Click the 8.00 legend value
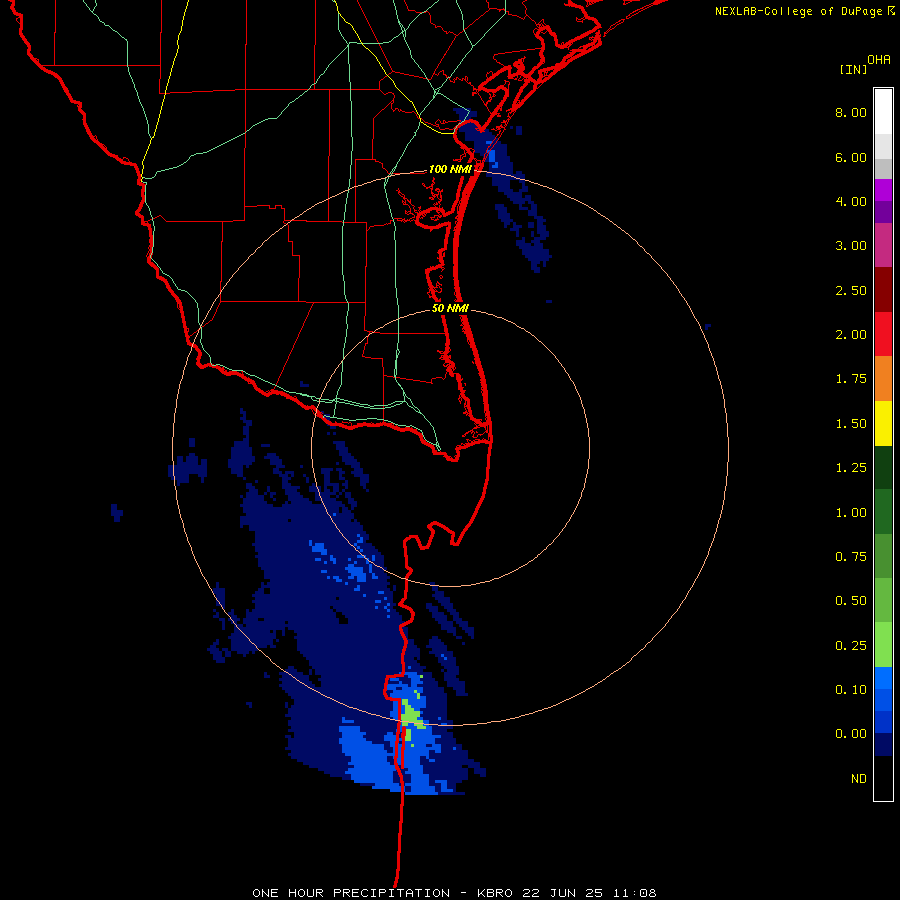Viewport: 900px width, 900px height. click(x=851, y=112)
